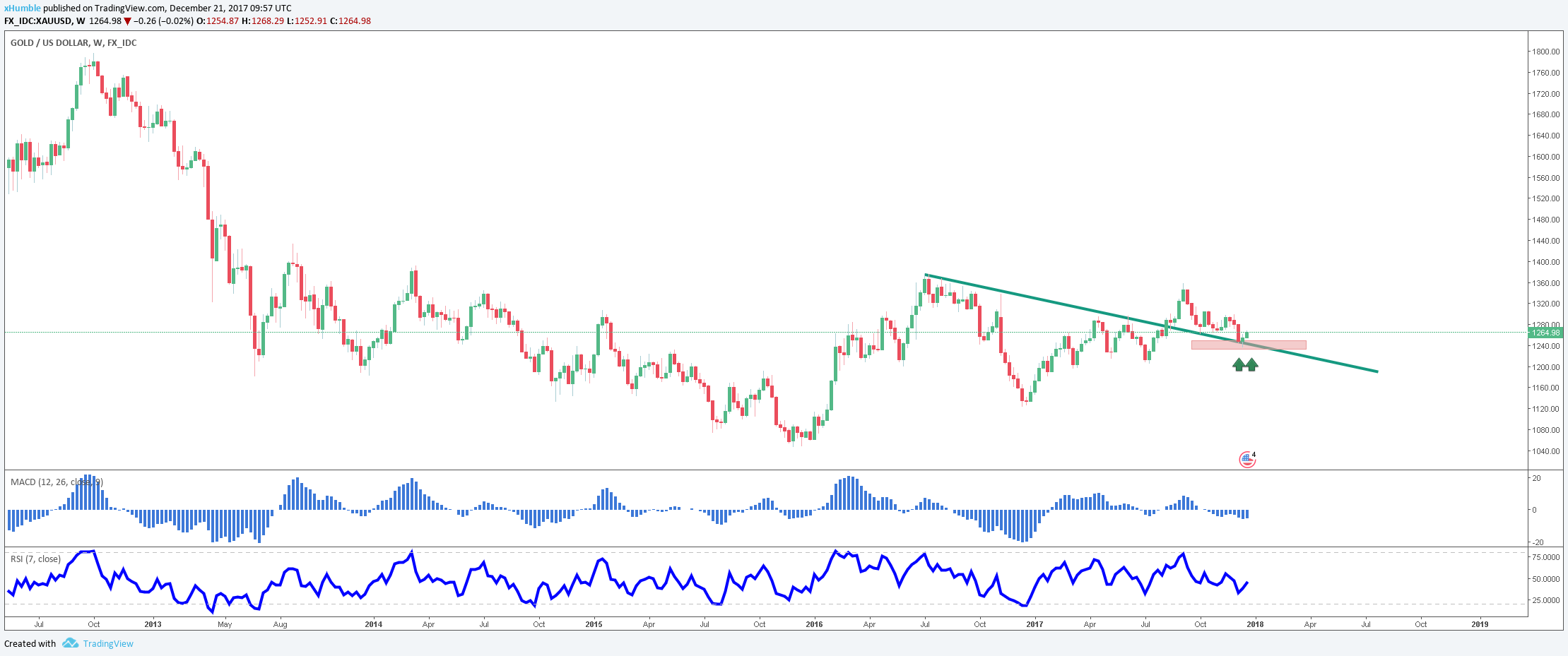Click the low value L:1252.91
The image size is (1568, 656).
point(307,21)
